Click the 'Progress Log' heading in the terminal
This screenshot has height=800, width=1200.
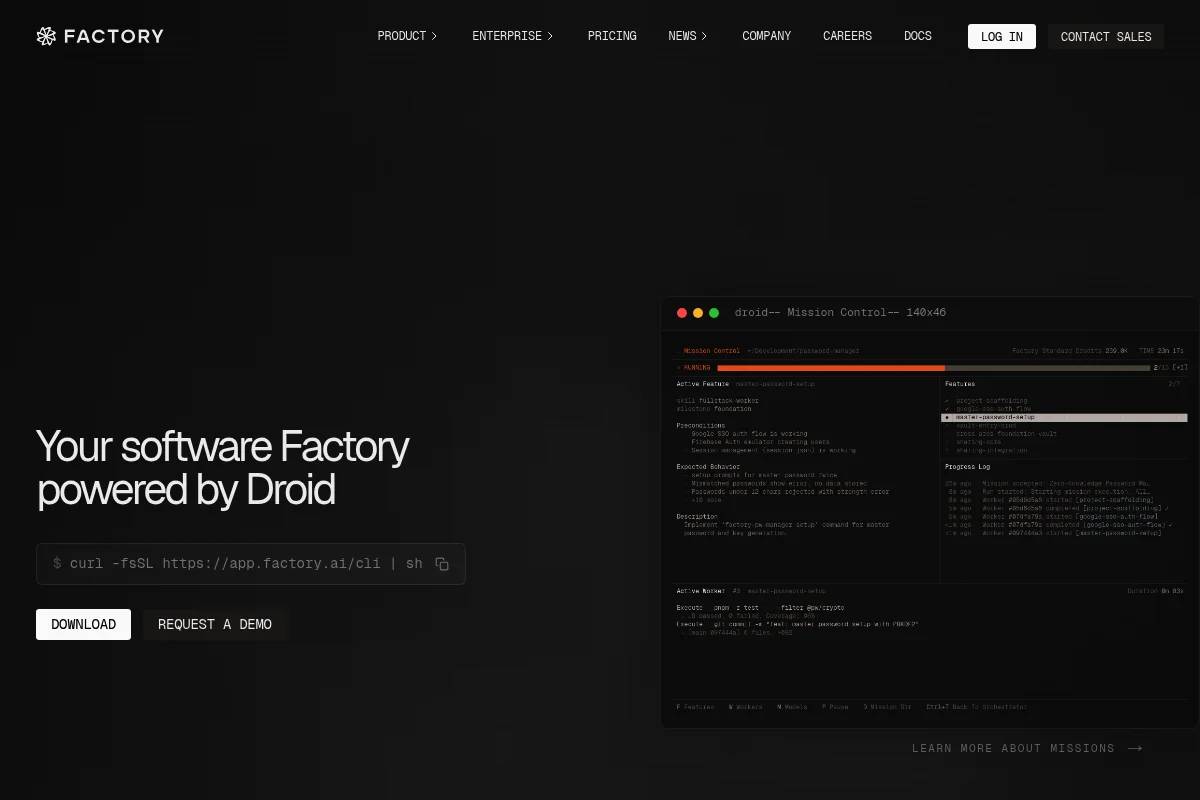click(x=966, y=467)
